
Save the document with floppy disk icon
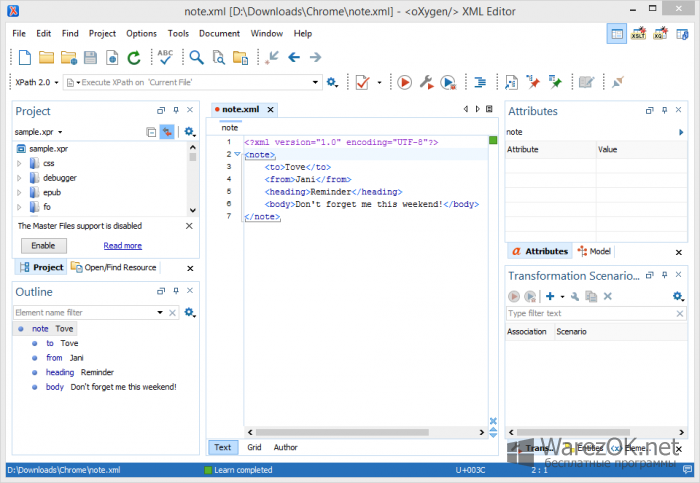click(x=90, y=58)
